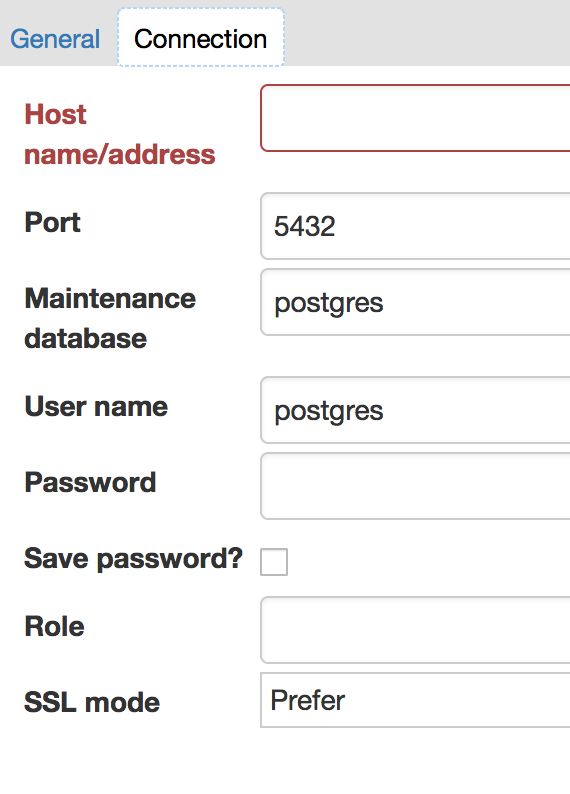This screenshot has height=794, width=570.
Task: Click the red Host name/address label
Action: tap(120, 134)
